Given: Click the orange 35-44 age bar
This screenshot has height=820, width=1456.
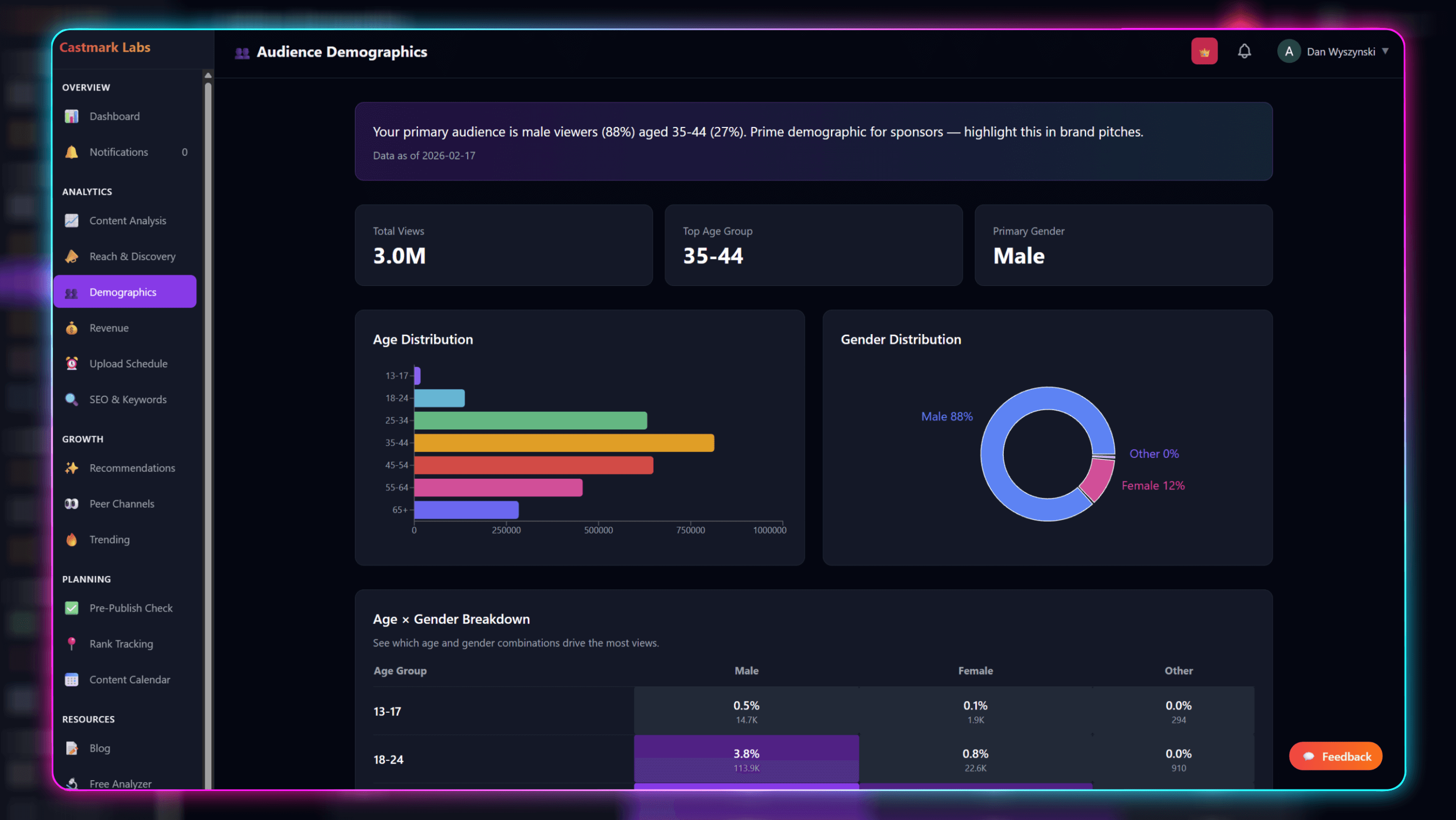Looking at the screenshot, I should click(x=564, y=443).
